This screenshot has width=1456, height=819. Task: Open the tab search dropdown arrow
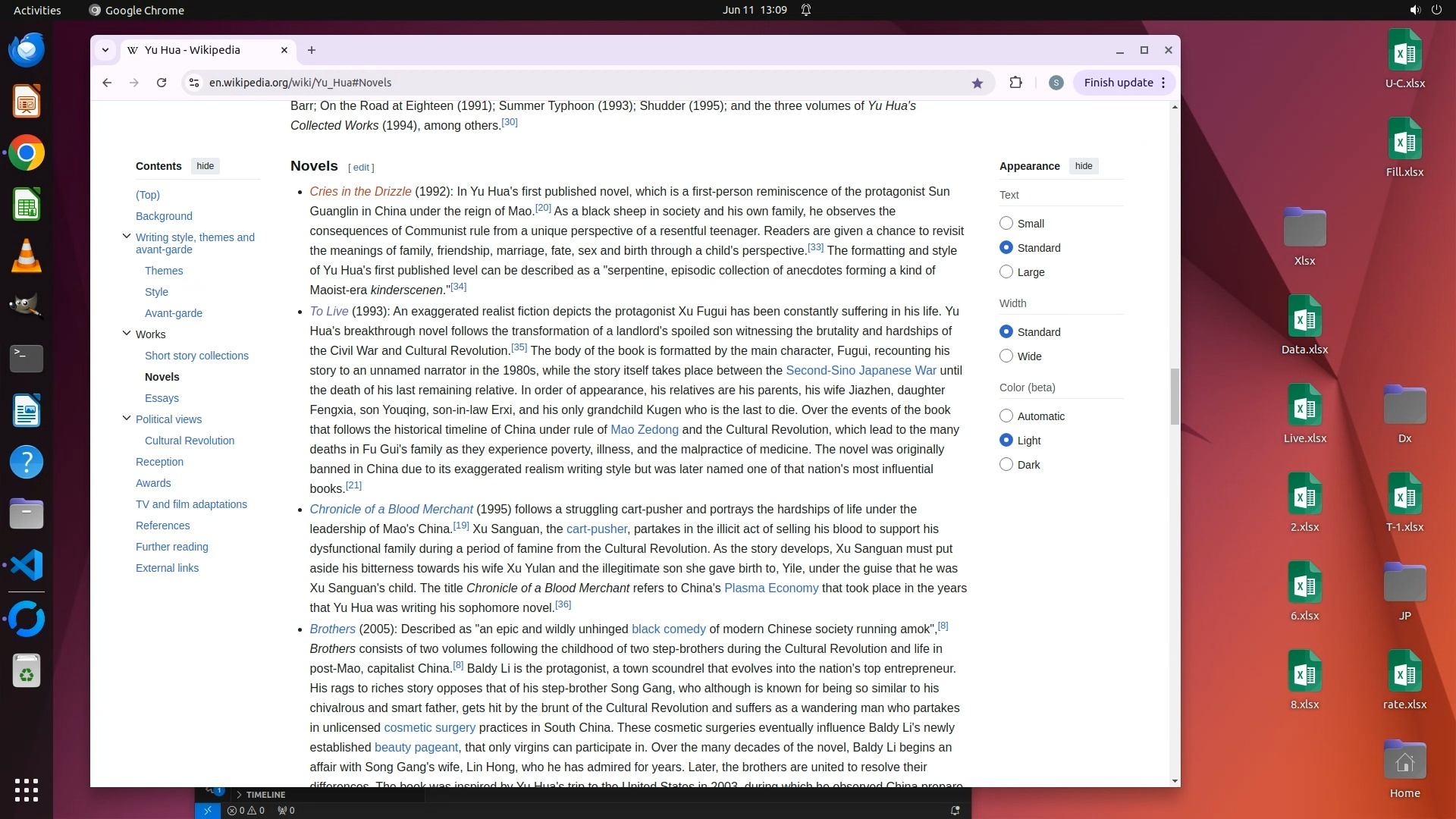tap(105, 50)
